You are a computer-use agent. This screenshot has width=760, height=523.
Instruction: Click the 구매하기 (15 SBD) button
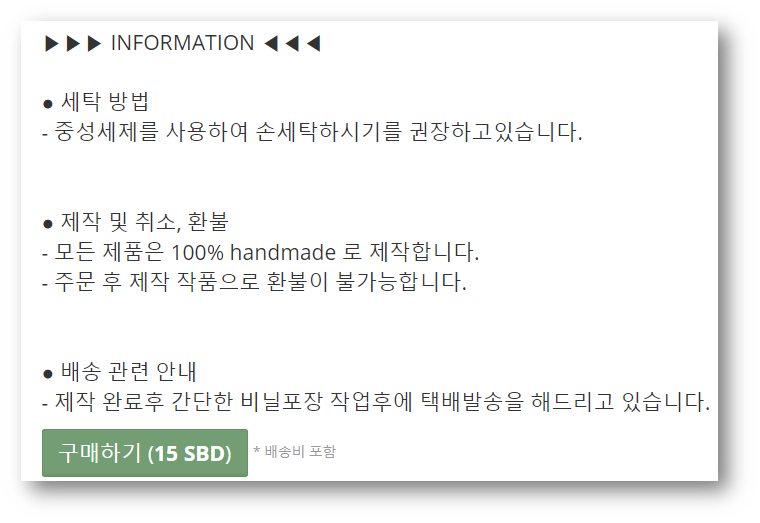tap(144, 453)
